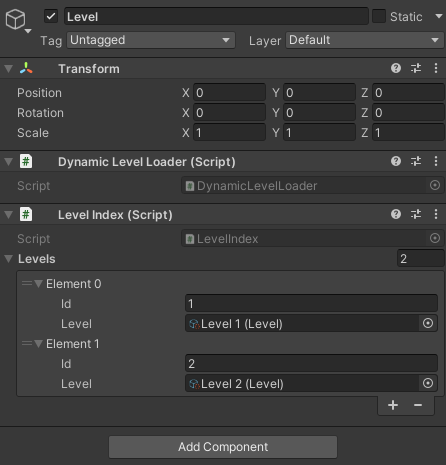Select the Position X input field
The width and height of the screenshot is (446, 465).
click(x=229, y=93)
